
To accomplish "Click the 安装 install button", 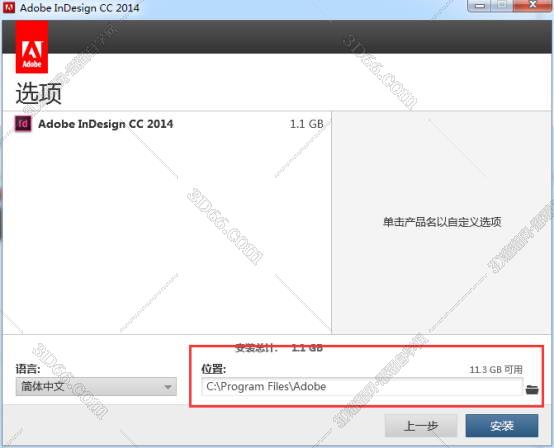I will click(502, 426).
